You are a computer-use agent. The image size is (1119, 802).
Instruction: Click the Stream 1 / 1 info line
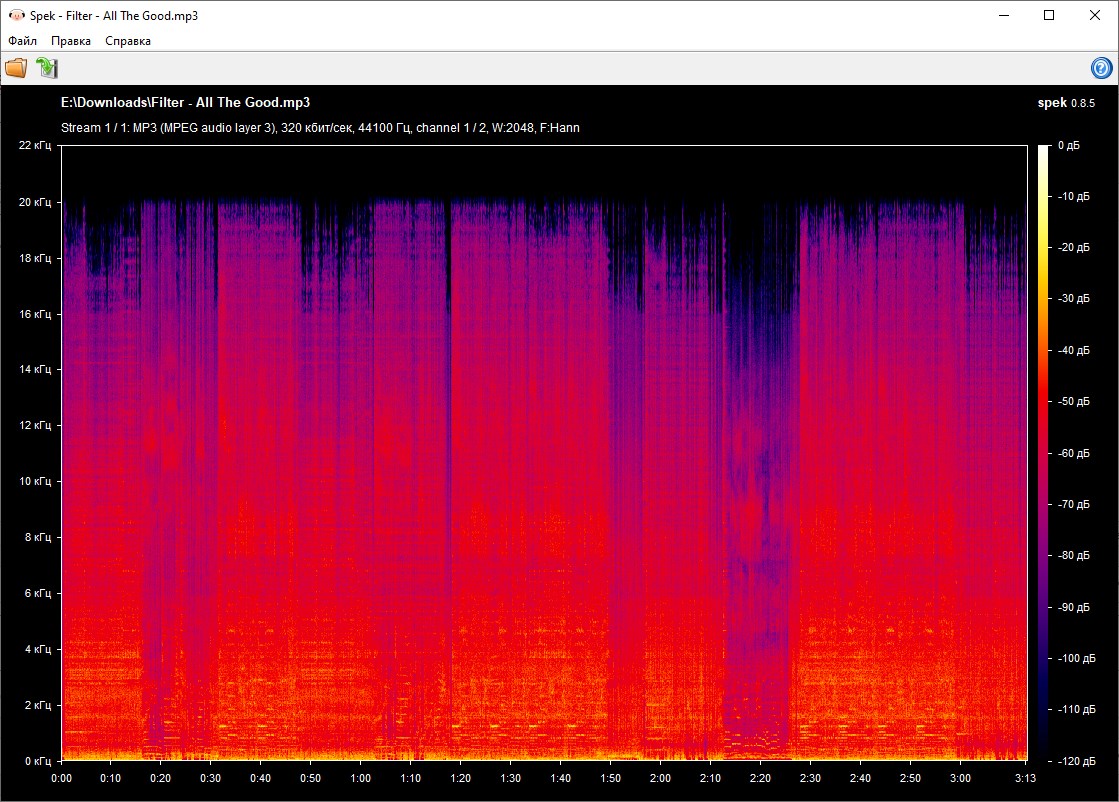320,128
